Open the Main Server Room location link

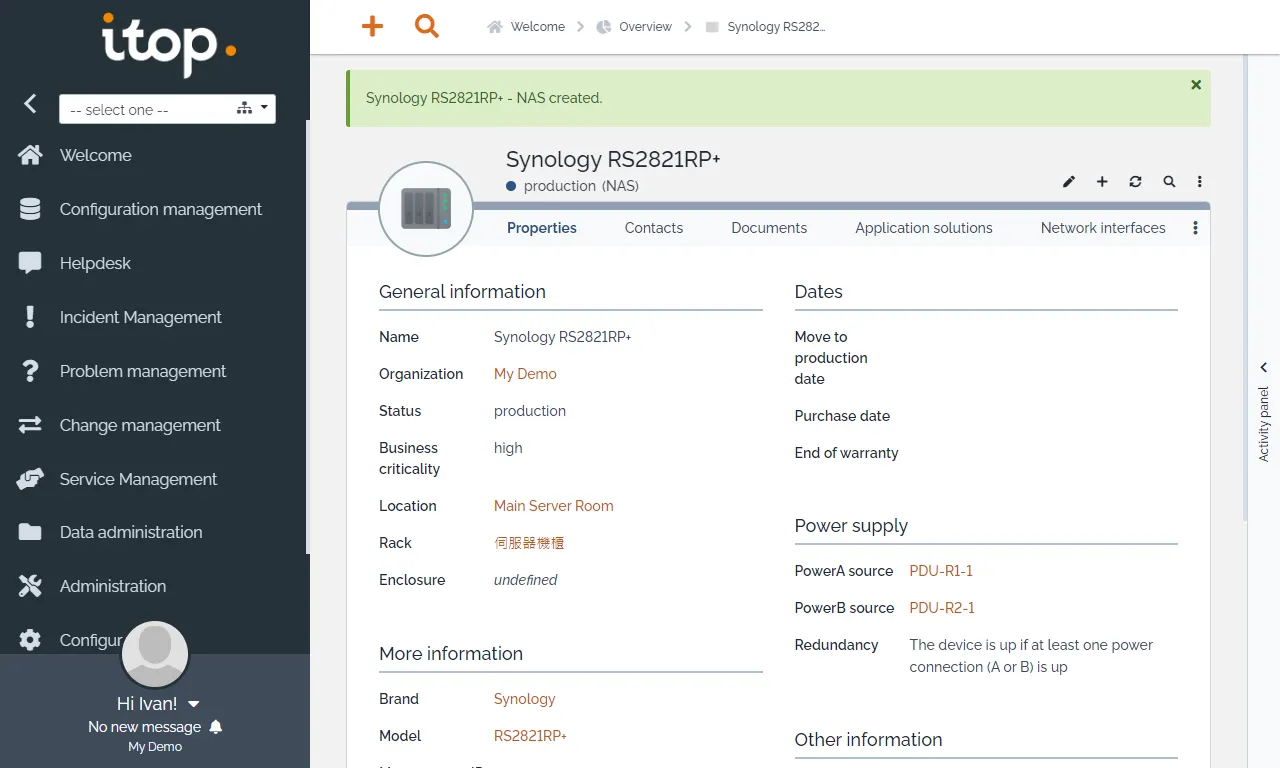tap(554, 506)
